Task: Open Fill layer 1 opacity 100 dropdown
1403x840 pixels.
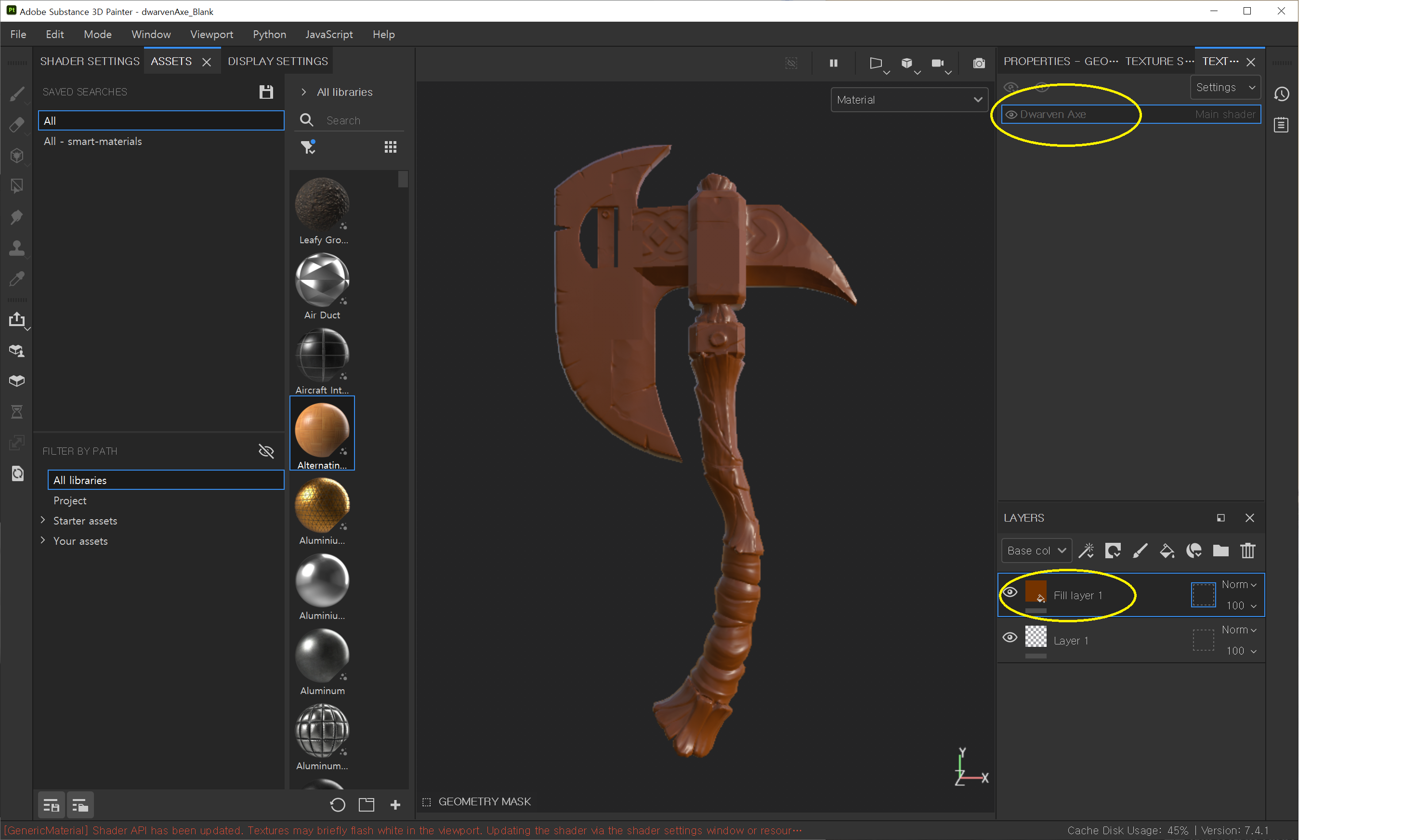Action: point(1241,605)
